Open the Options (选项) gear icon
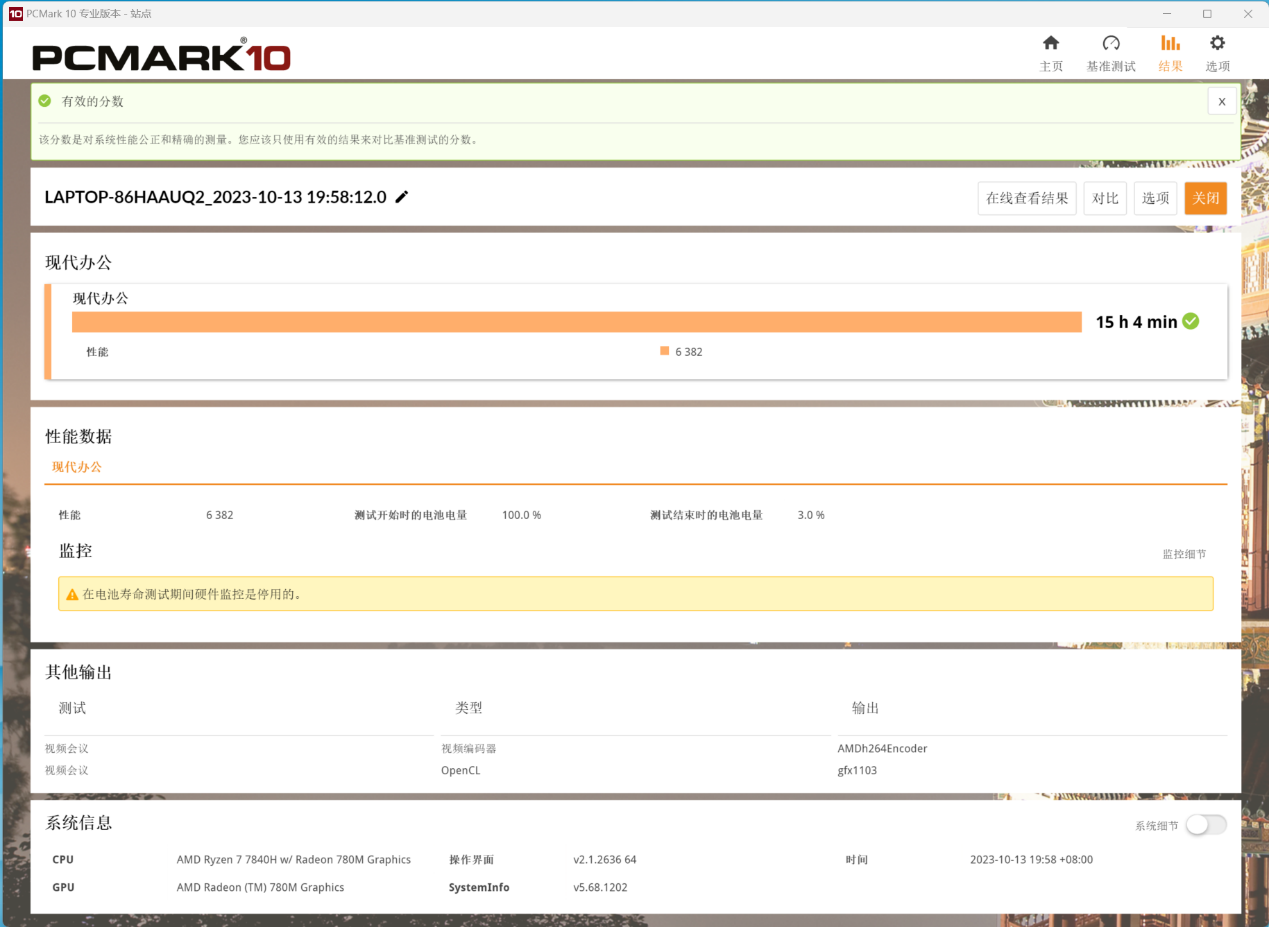 pyautogui.click(x=1217, y=44)
